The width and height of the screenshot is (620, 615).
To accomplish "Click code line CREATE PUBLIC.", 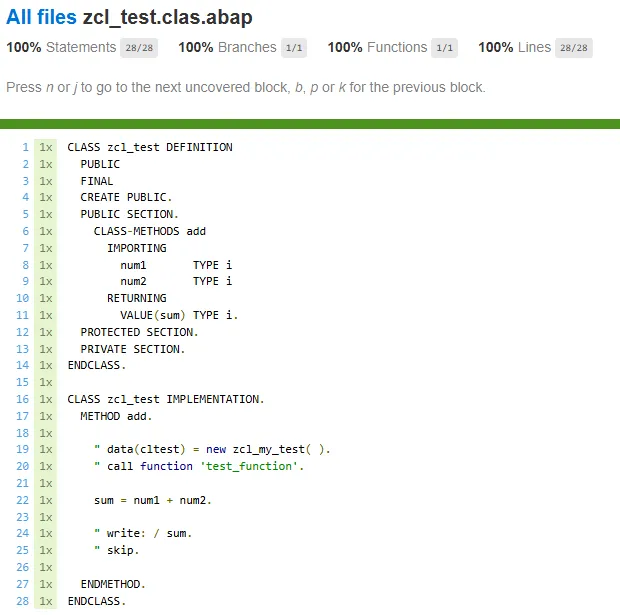I will tap(126, 197).
